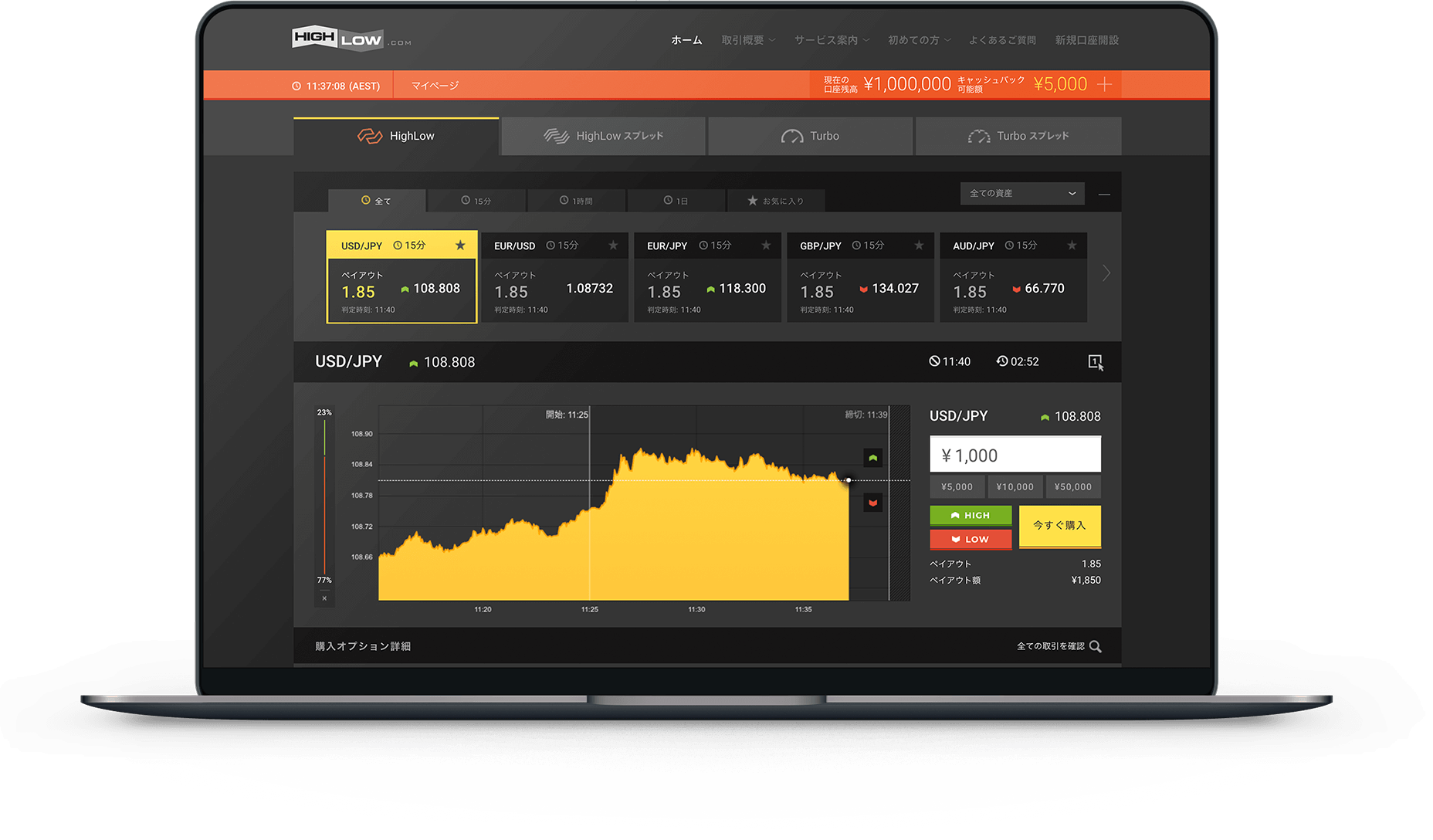Select the AUD/JPY asset card
The image size is (1433, 840).
point(1013,277)
